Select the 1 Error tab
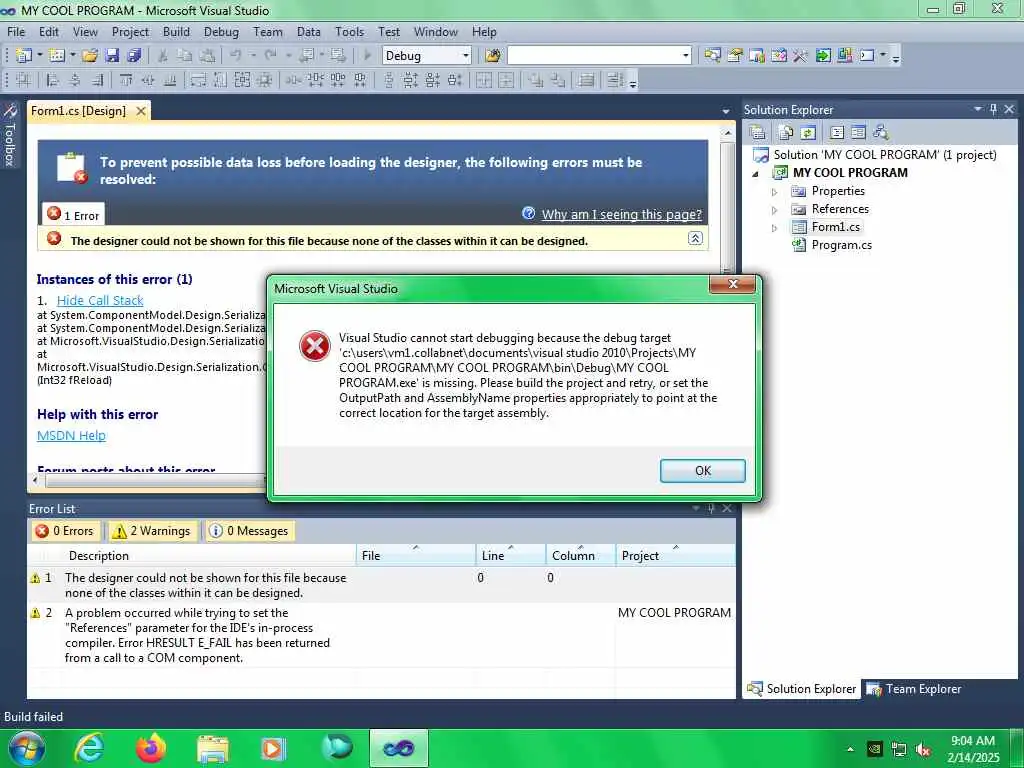This screenshot has width=1024, height=768. click(x=73, y=215)
